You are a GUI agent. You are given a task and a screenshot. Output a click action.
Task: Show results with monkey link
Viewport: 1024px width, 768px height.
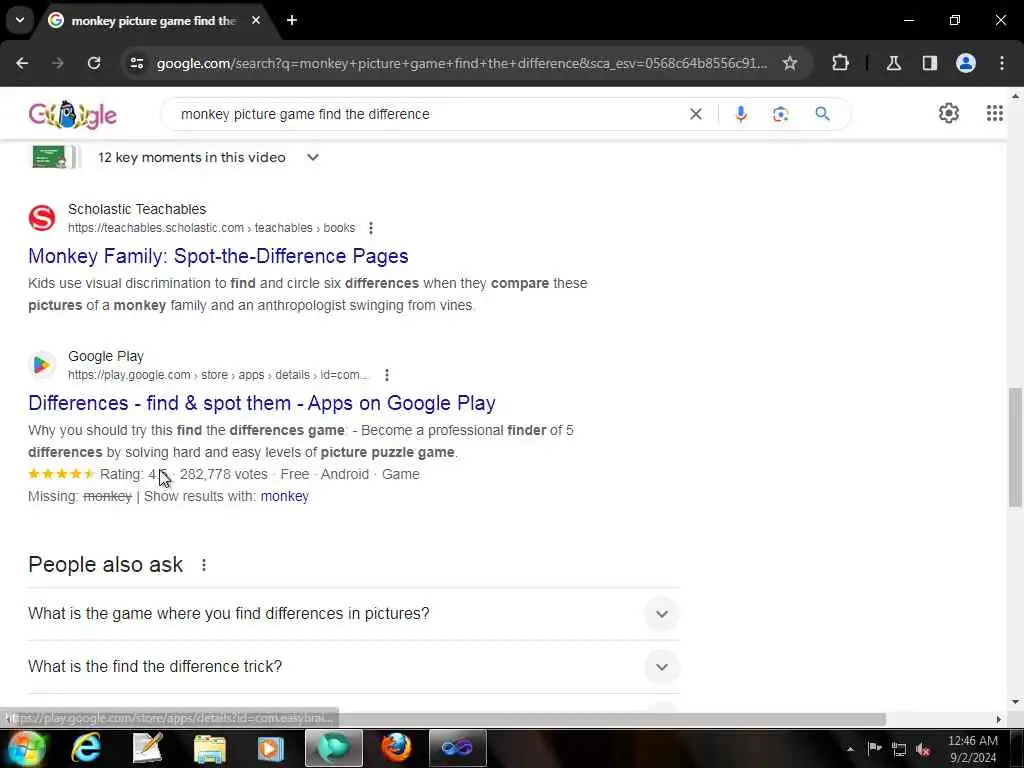[x=285, y=496]
